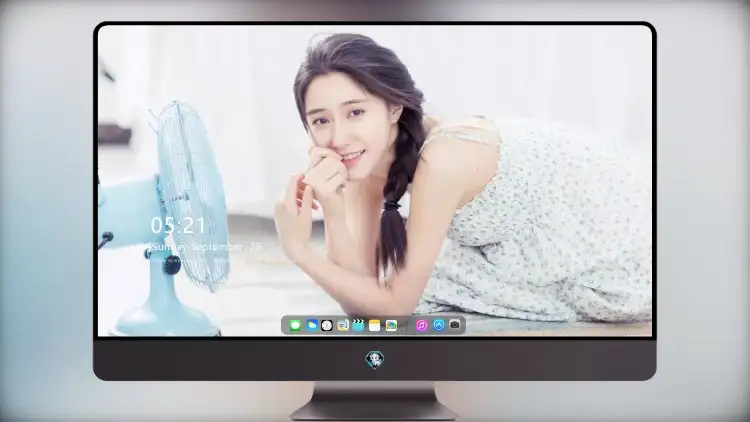This screenshot has width=750, height=422.
Task: Open the blue App Store dock icon
Action: tap(439, 325)
